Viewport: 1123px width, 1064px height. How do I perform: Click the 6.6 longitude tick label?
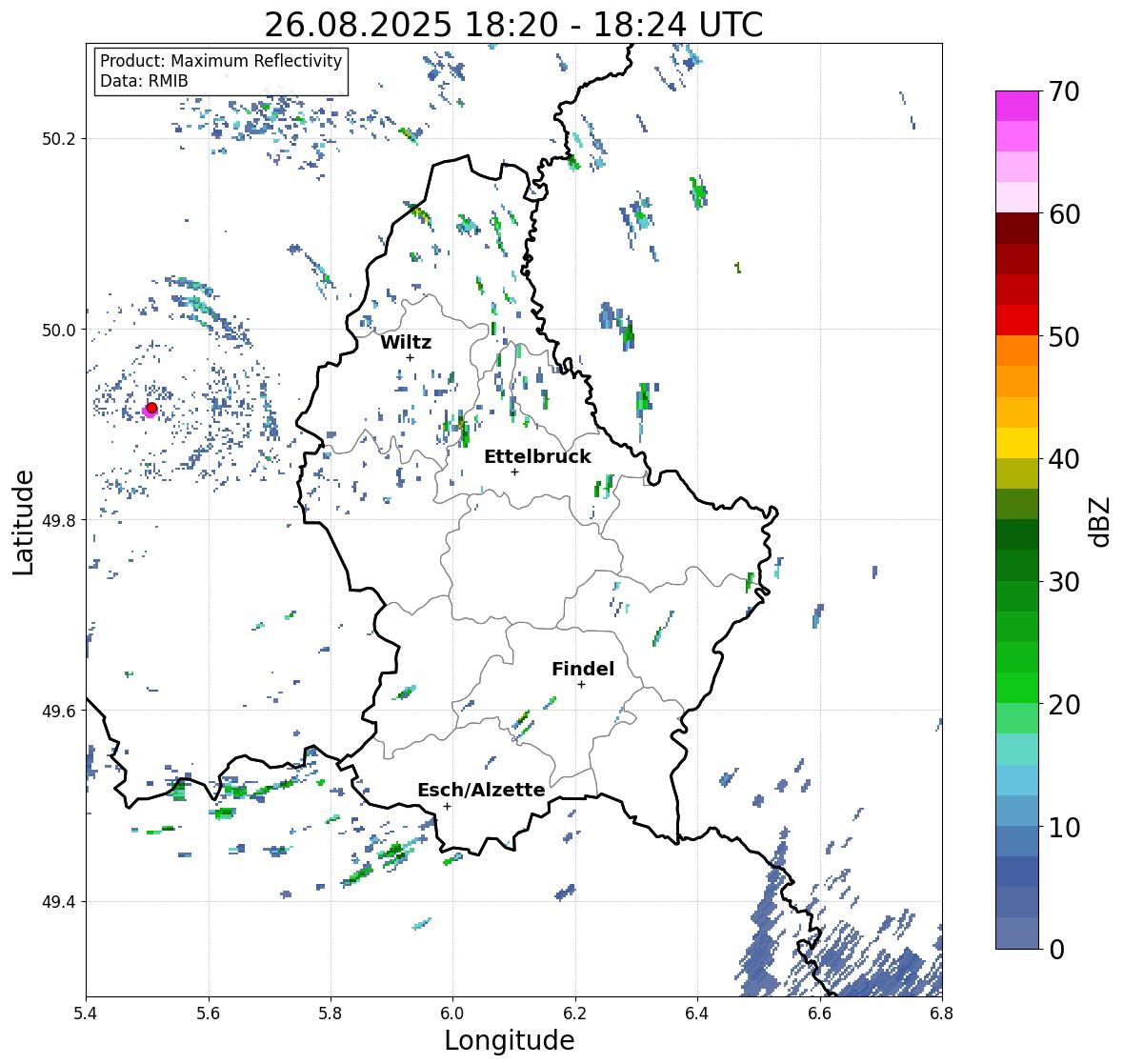(x=819, y=1013)
